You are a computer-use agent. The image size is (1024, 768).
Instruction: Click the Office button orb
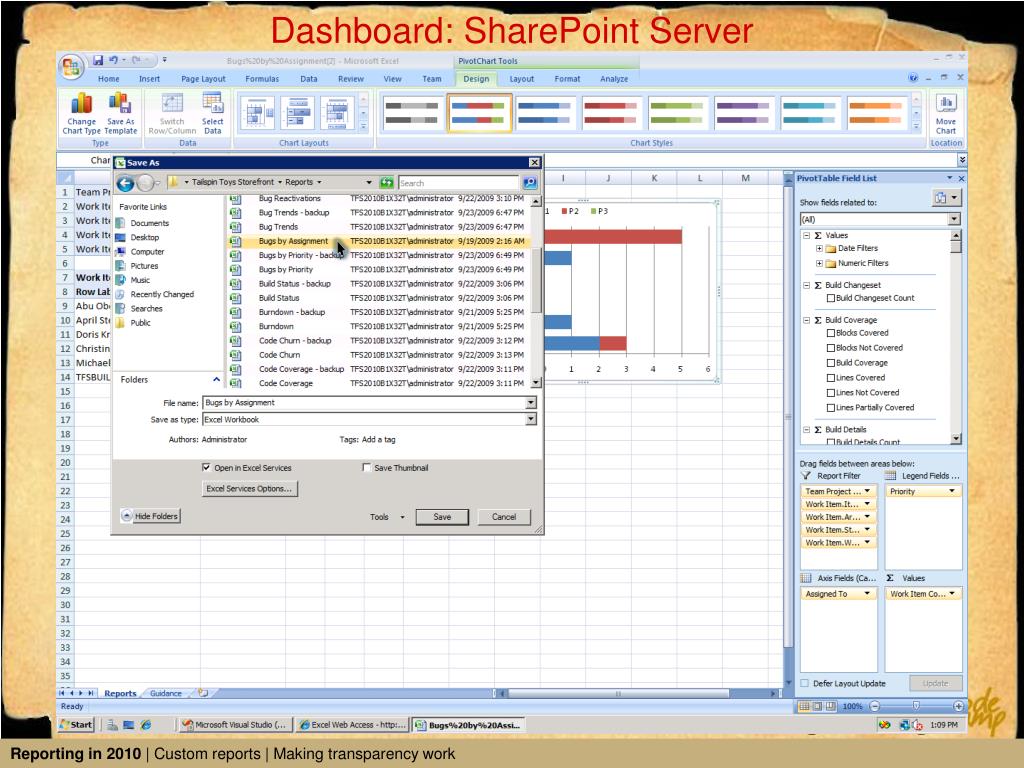[x=71, y=67]
